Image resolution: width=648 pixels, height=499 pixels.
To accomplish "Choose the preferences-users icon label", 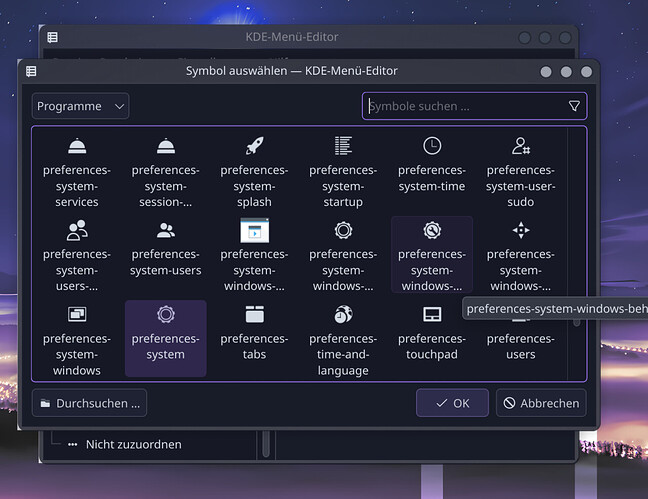I will click(x=521, y=346).
